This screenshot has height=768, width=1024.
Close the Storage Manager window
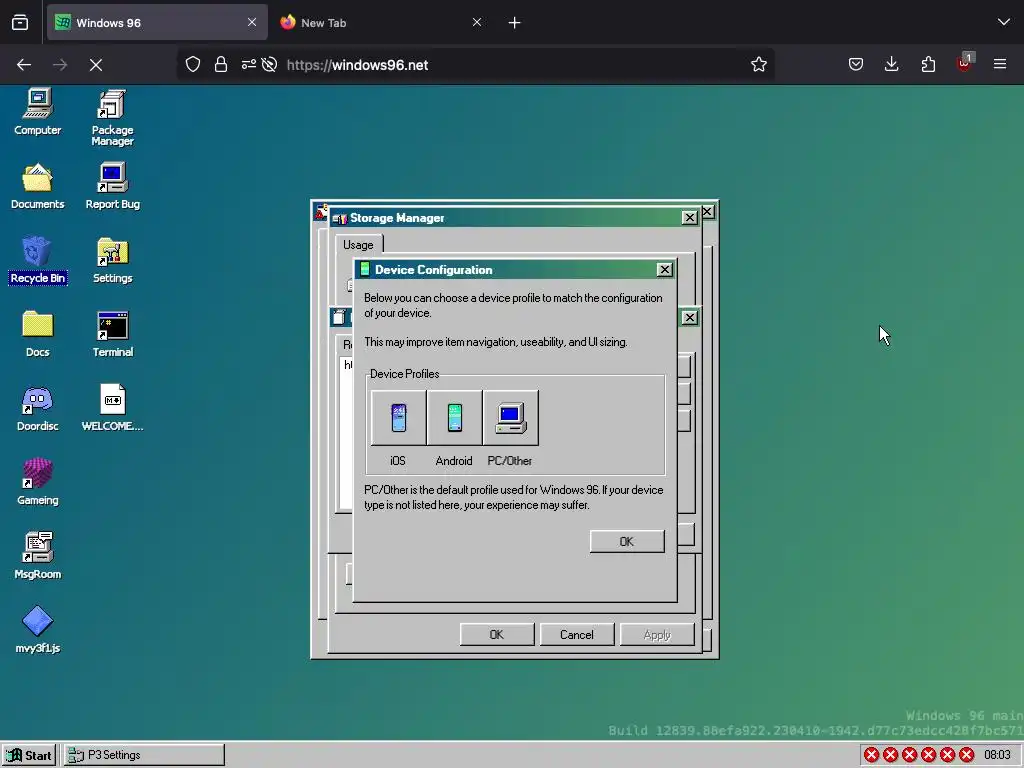click(x=689, y=218)
